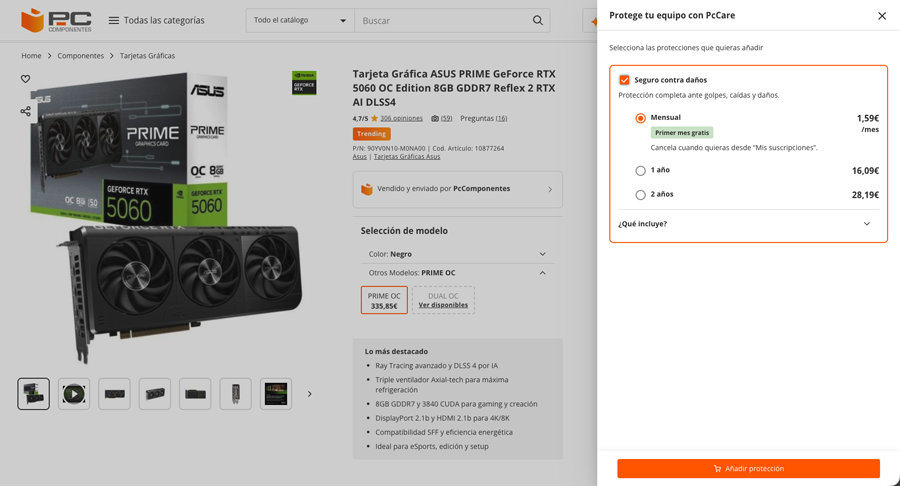Play the product video thumbnail
Screen dimensions: 900x486
click(x=74, y=394)
